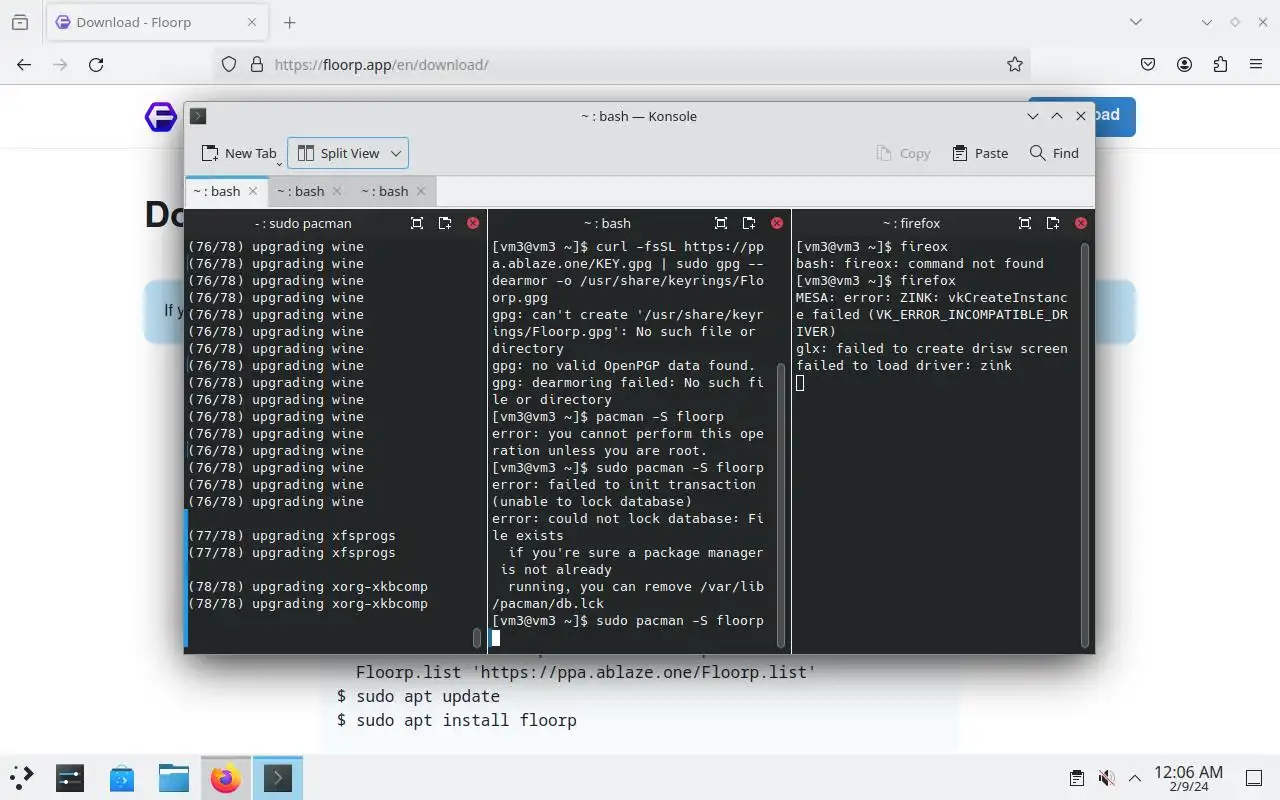1280x800 pixels.
Task: Click the show desktop button
Action: pyautogui.click(x=1254, y=777)
